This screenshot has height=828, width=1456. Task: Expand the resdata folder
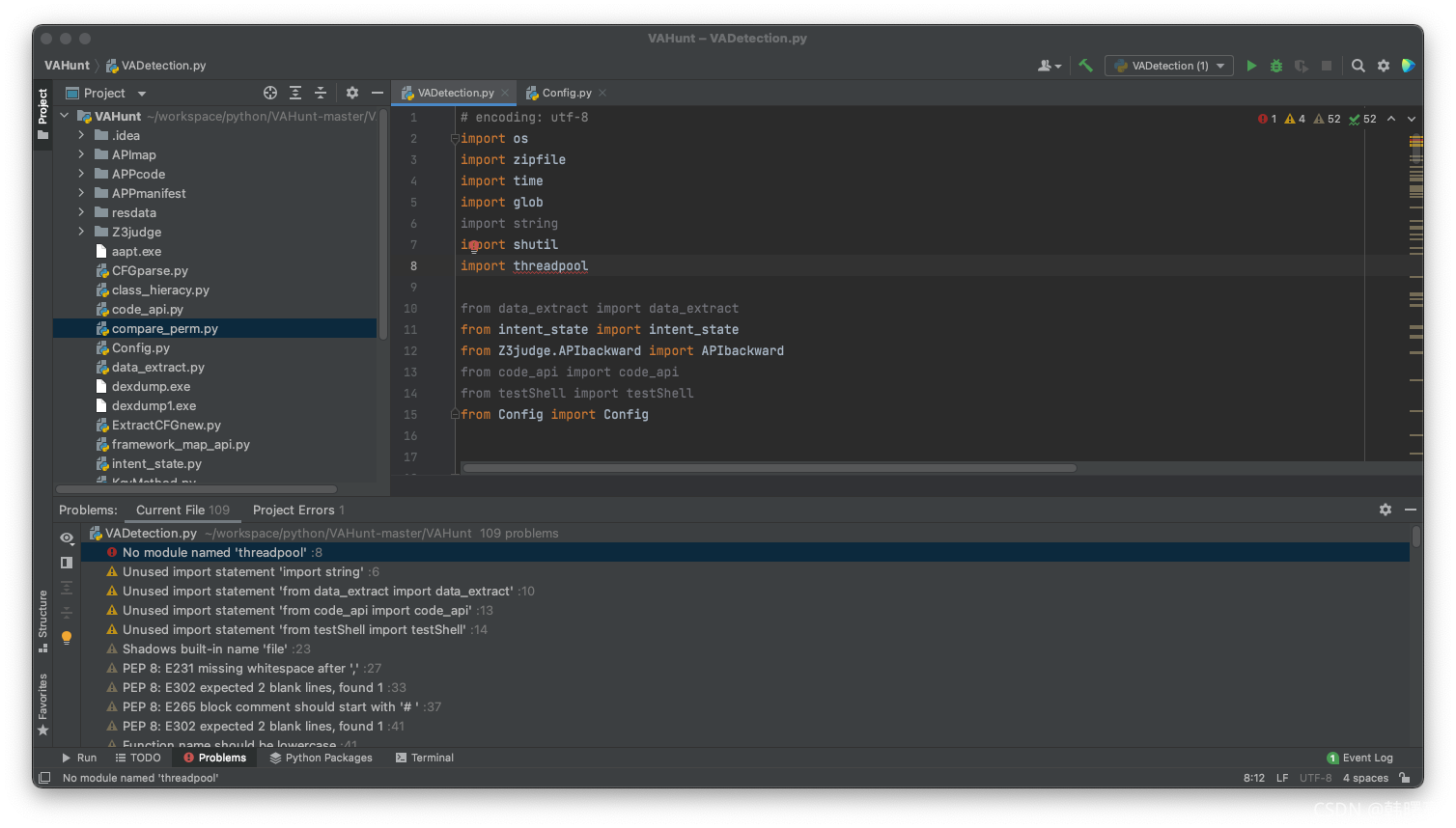pos(82,212)
